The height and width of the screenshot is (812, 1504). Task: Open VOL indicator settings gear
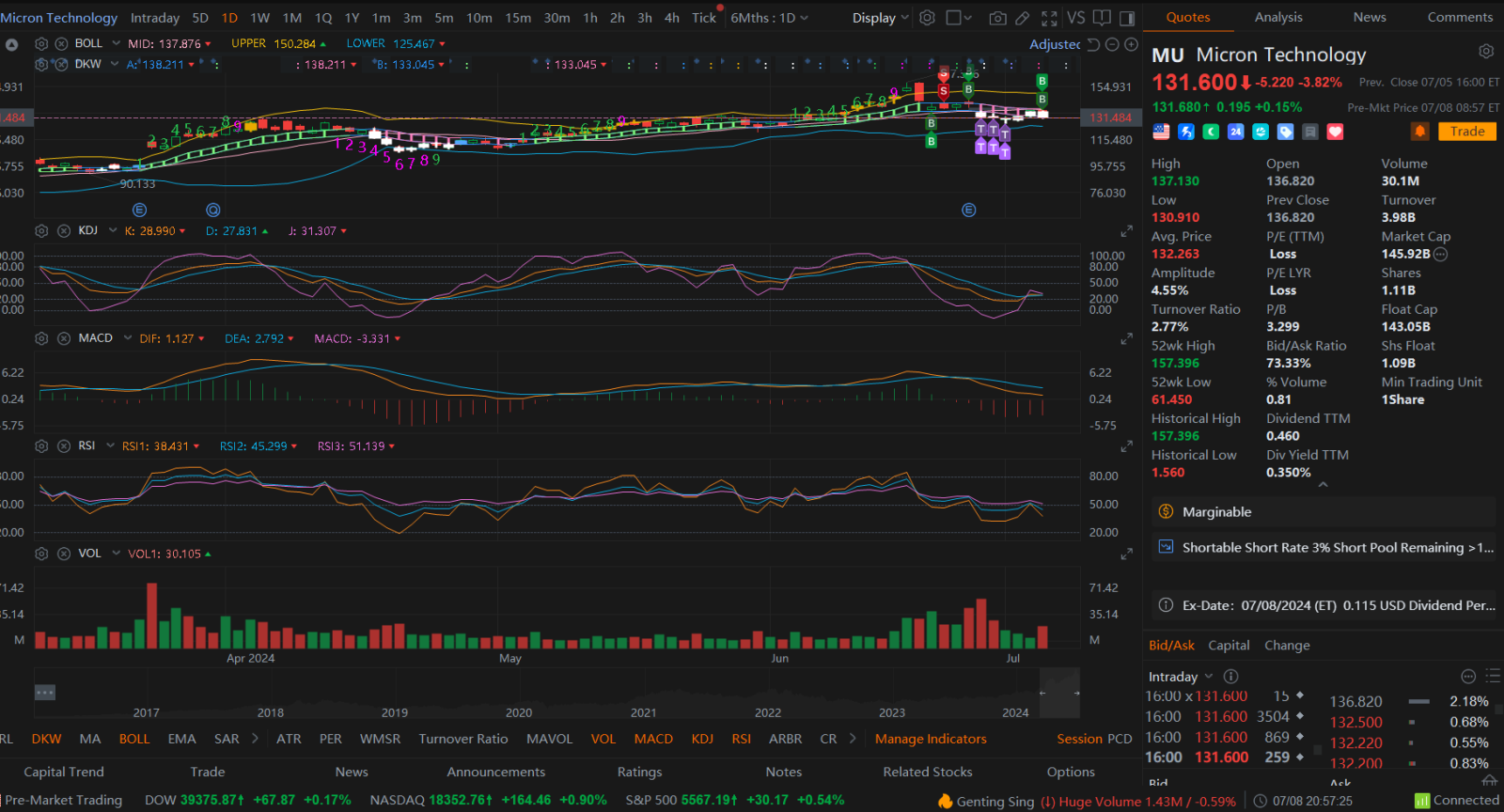[x=41, y=554]
